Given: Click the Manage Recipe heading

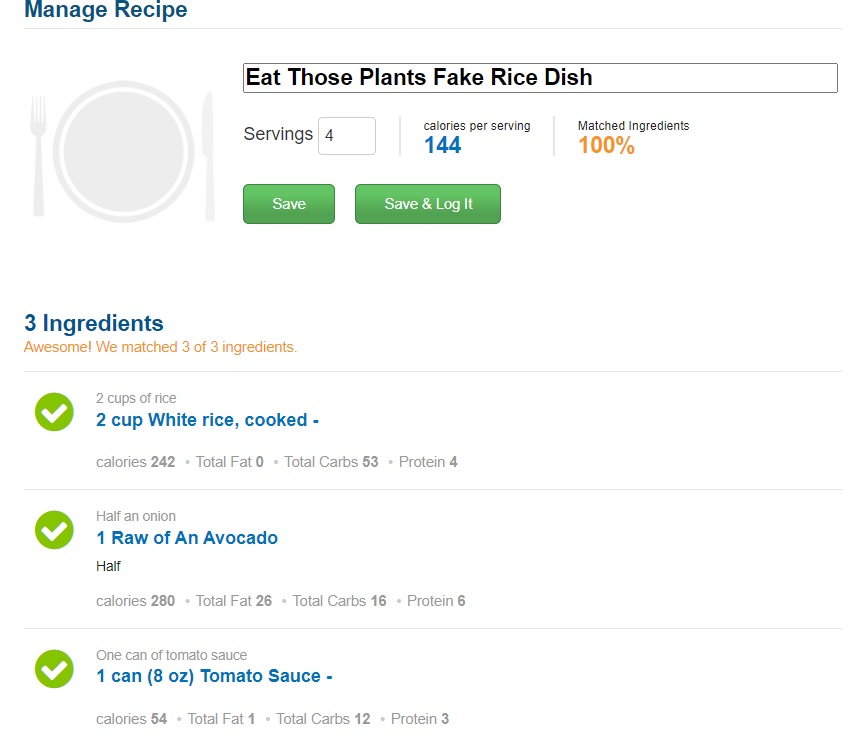Looking at the screenshot, I should (105, 10).
